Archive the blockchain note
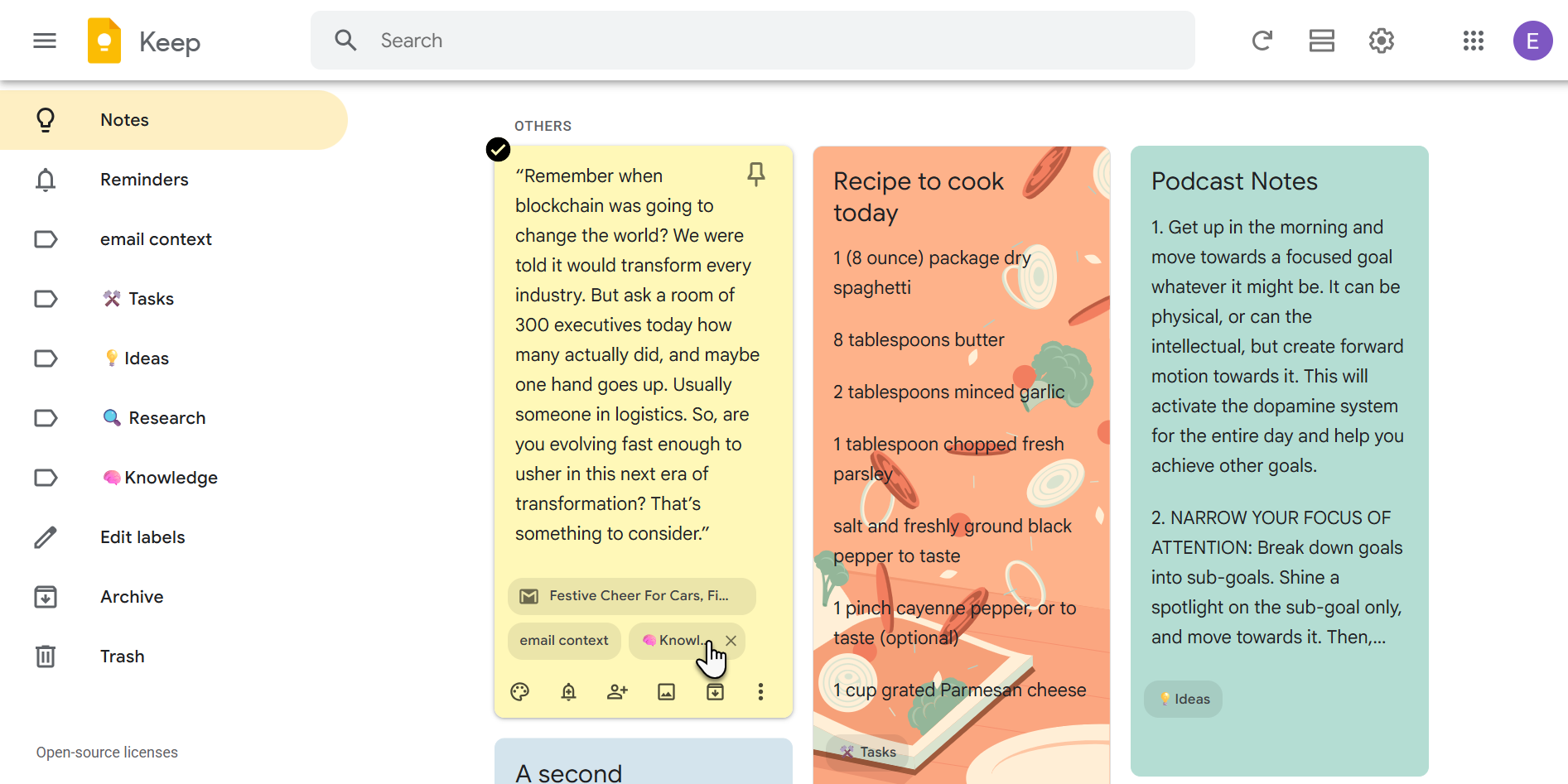Screen dimensions: 1568x784 [715, 692]
